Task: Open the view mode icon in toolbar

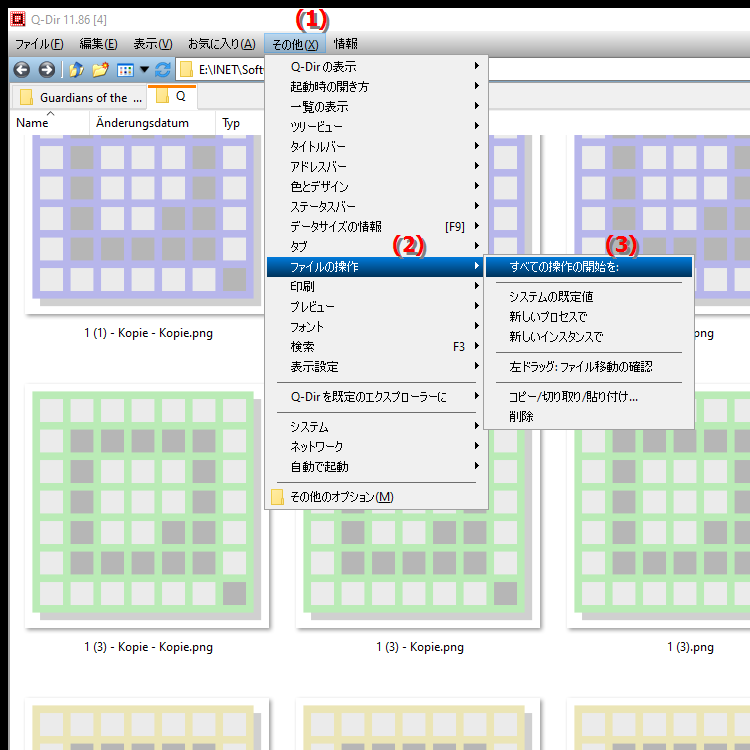Action: (x=125, y=70)
